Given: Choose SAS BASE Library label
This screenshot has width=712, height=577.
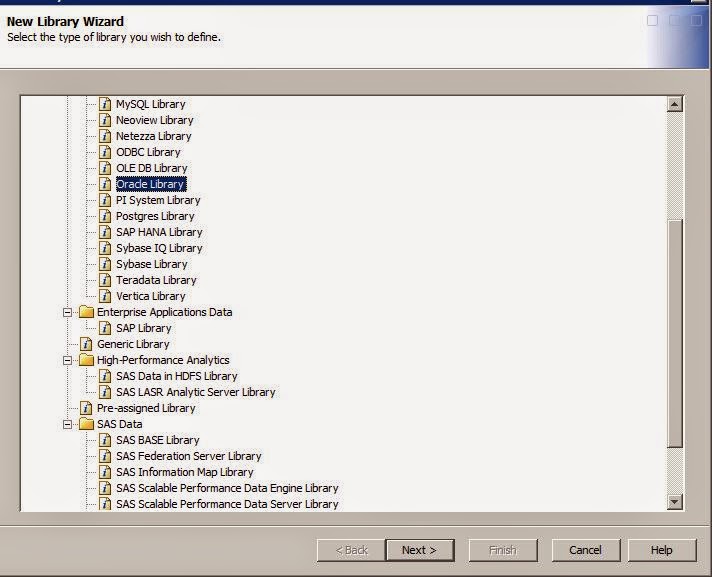Looking at the screenshot, I should 158,440.
